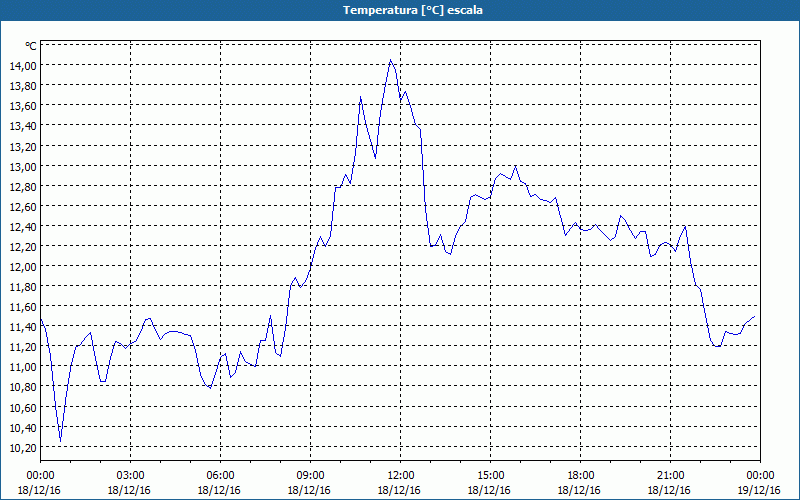Pick the 10,80 y-axis label

pyautogui.click(x=22, y=387)
